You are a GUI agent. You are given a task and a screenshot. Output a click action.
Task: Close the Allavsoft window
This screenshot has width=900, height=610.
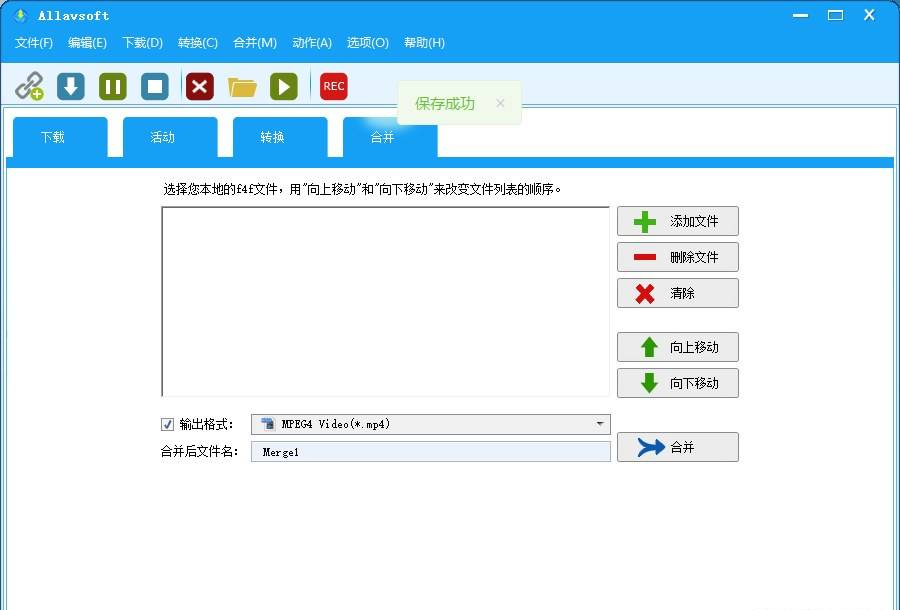coord(869,15)
